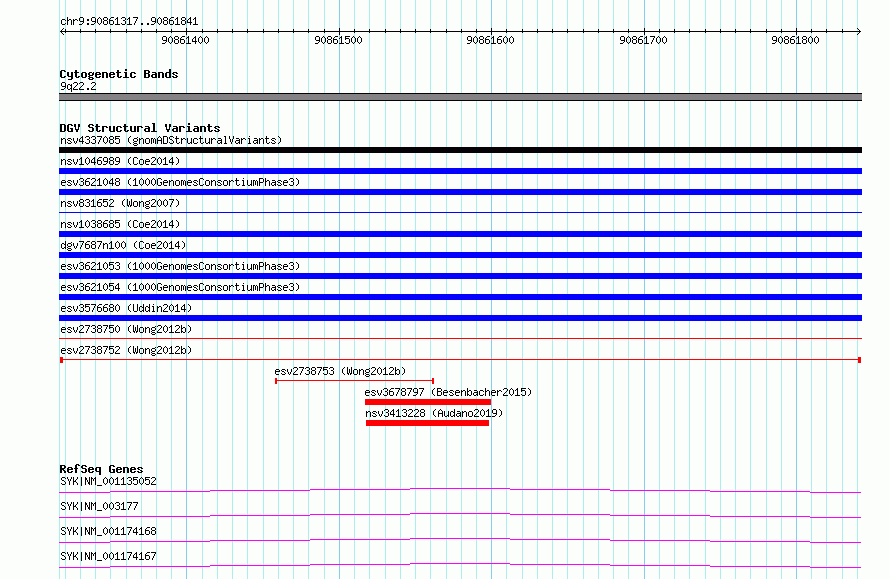Click the nsv1046989 (Coe2014) label
Screen dimensions: 890x579
click(x=120, y=161)
